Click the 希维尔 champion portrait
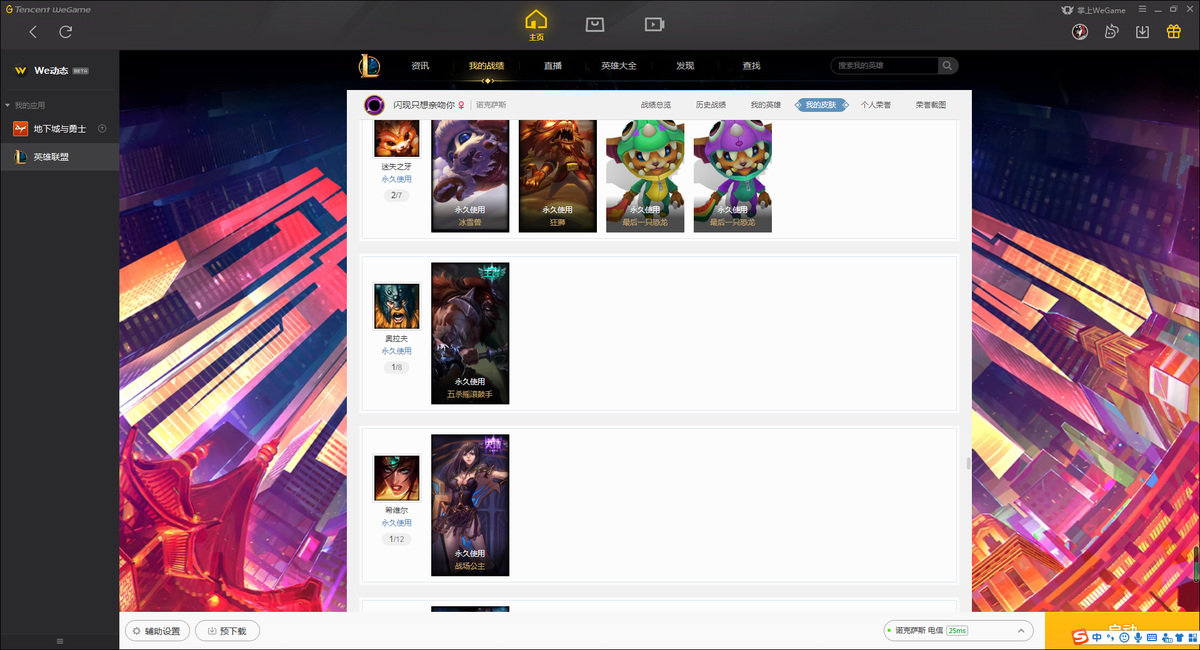 click(x=397, y=478)
